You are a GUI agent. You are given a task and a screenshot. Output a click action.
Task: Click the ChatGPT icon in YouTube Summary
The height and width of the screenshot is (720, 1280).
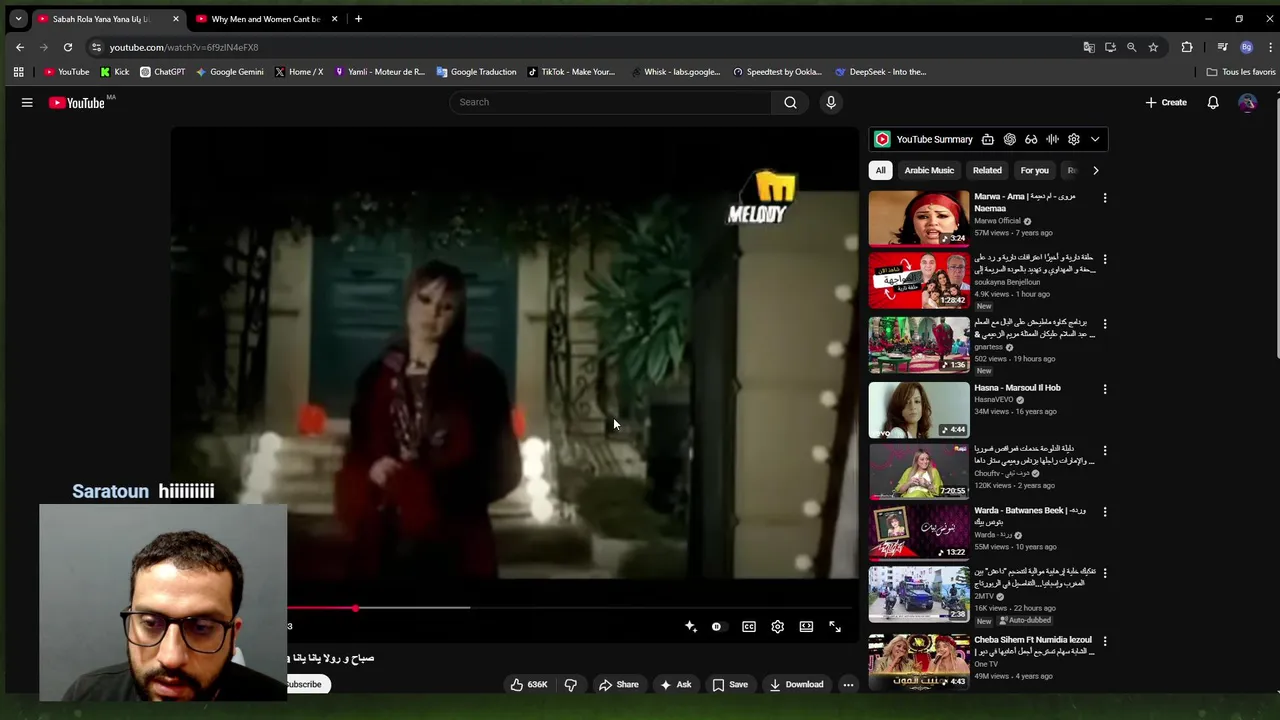pyautogui.click(x=1009, y=139)
